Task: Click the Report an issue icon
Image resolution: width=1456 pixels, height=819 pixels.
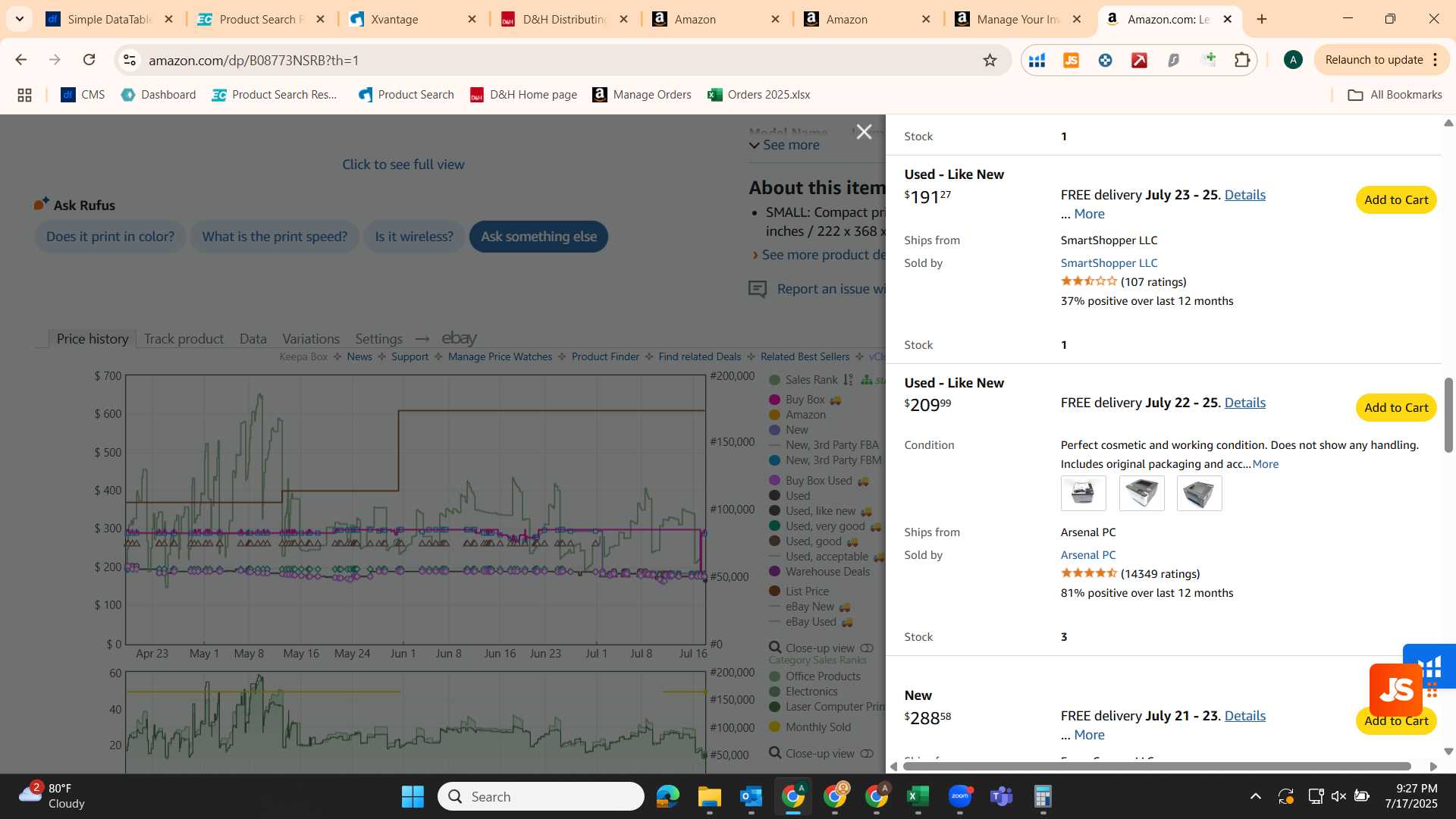Action: click(758, 289)
